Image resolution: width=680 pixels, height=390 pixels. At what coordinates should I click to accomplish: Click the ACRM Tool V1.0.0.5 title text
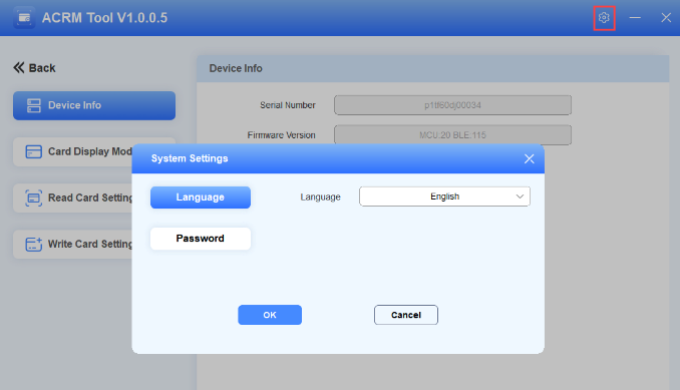tap(105, 18)
